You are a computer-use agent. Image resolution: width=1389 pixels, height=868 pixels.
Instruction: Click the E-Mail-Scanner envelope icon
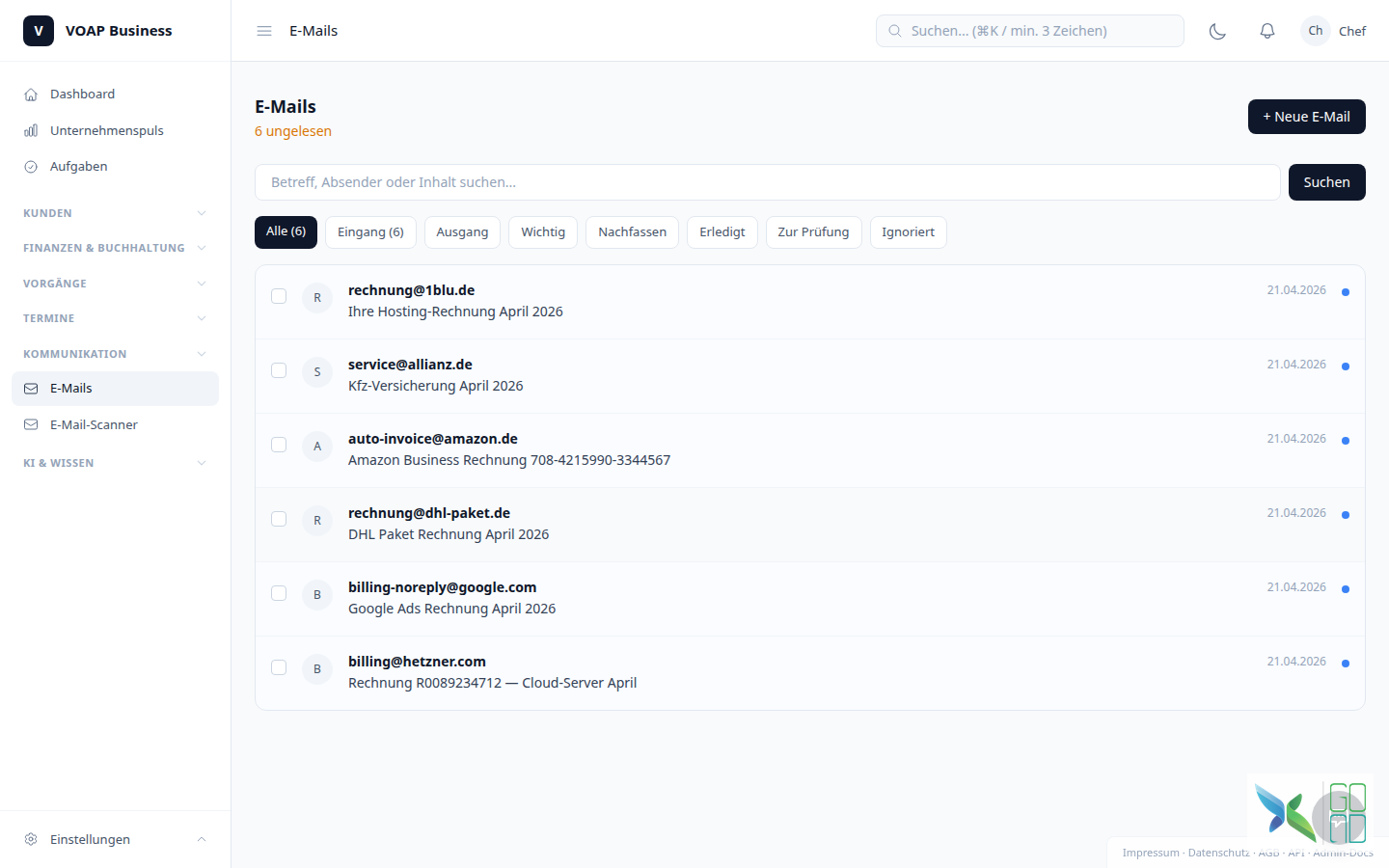31,424
